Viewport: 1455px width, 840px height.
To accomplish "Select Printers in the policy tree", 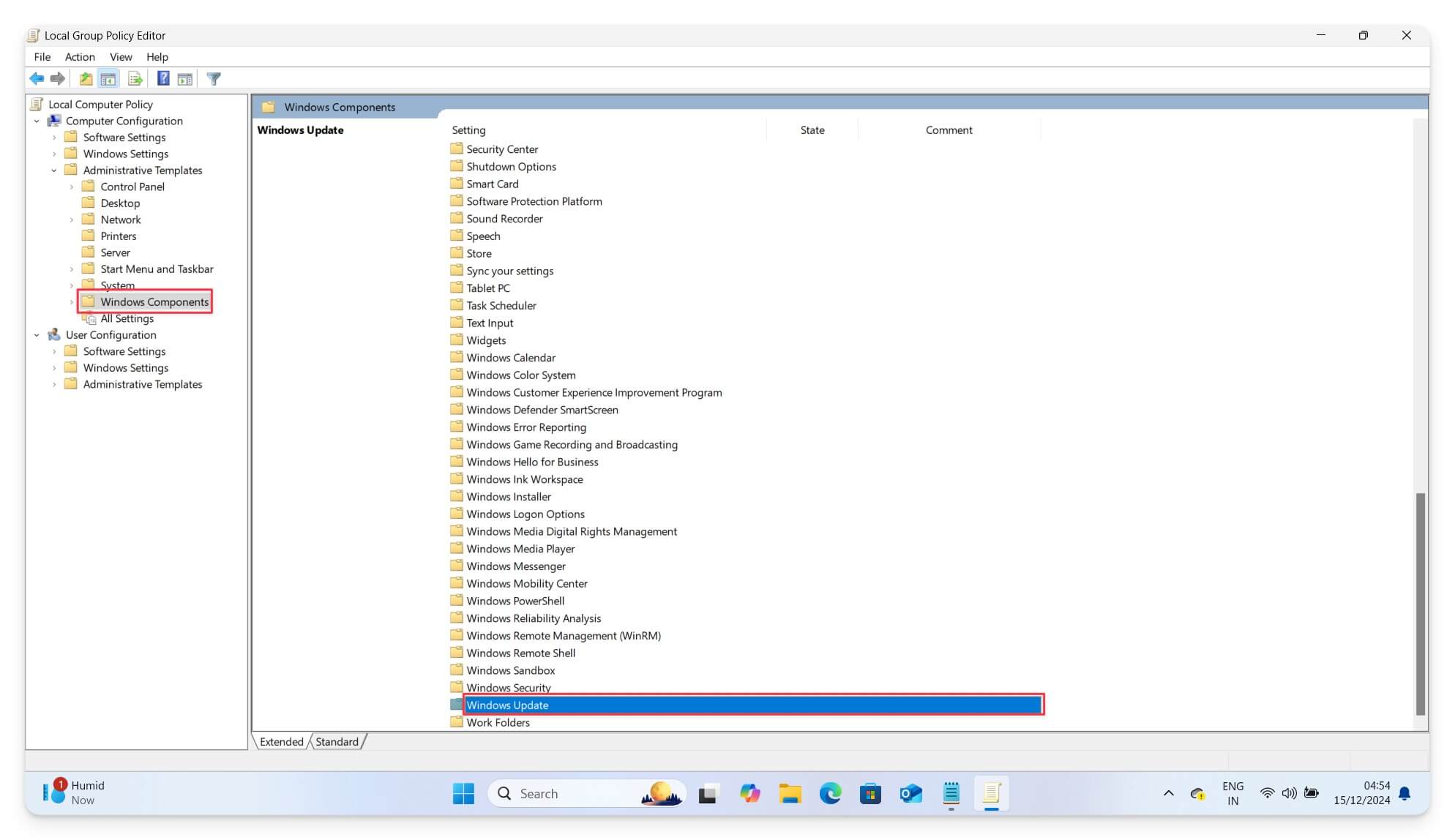I will click(x=119, y=236).
